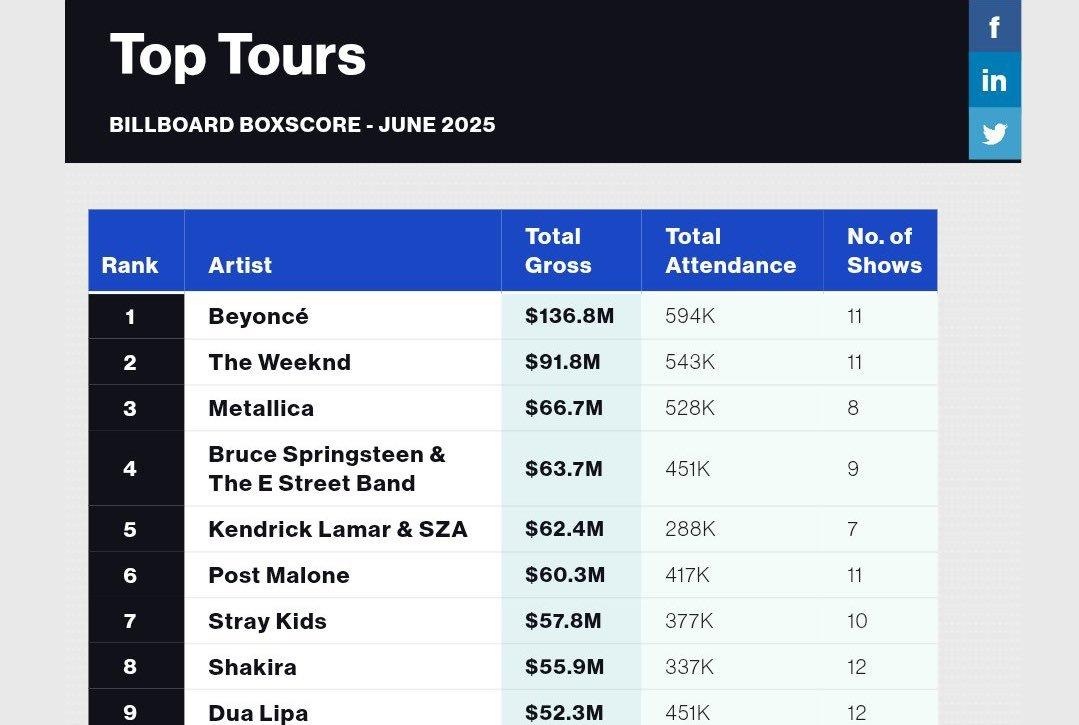Share the chart via Twitter bird icon

[994, 133]
